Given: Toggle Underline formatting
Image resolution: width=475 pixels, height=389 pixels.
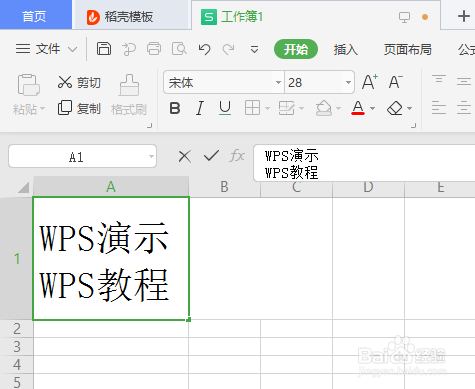Looking at the screenshot, I should point(225,108).
